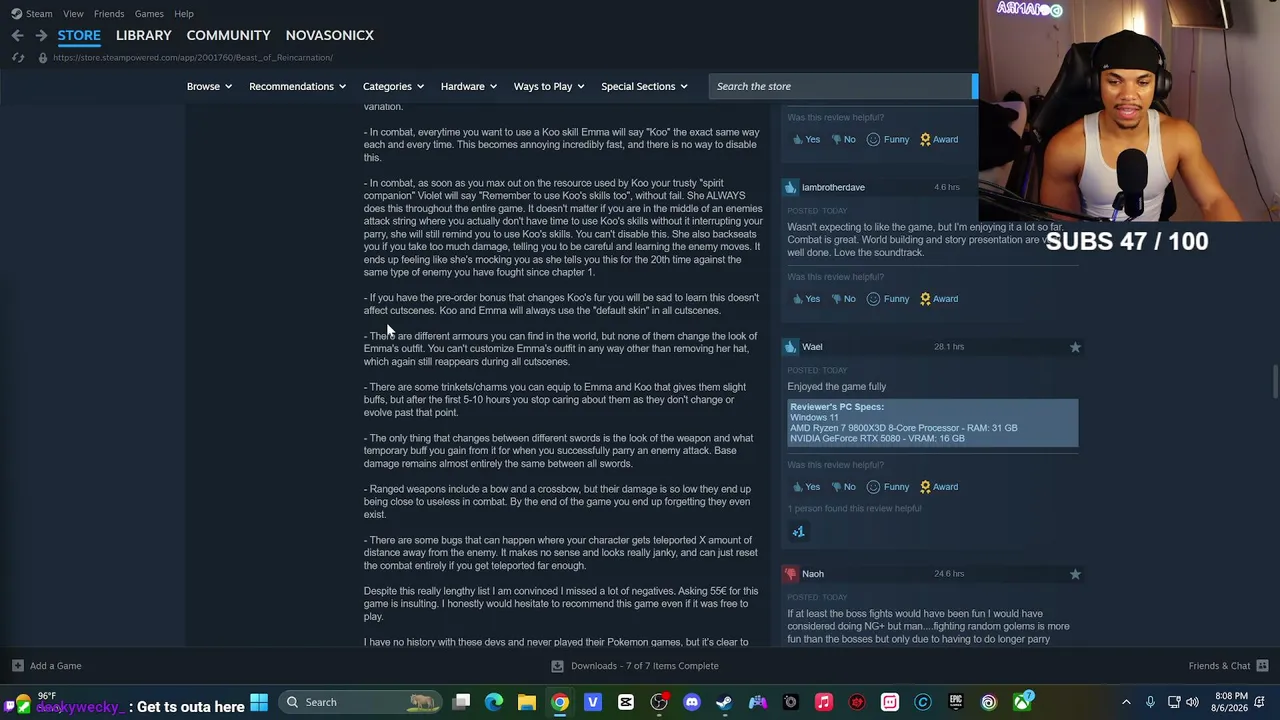
Task: Open the Windows Start menu
Action: pos(259,702)
